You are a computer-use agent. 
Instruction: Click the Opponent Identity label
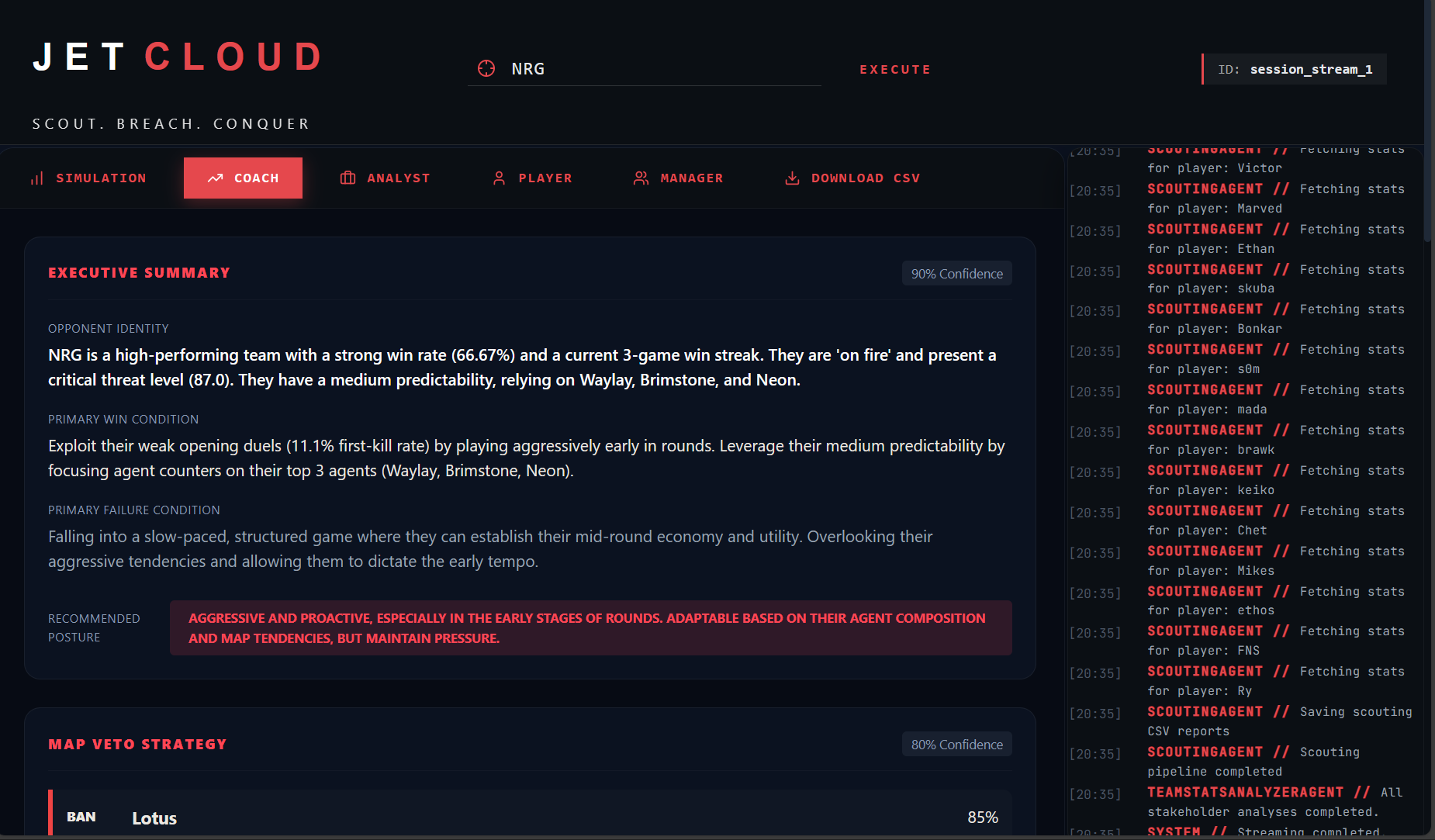[x=109, y=329]
